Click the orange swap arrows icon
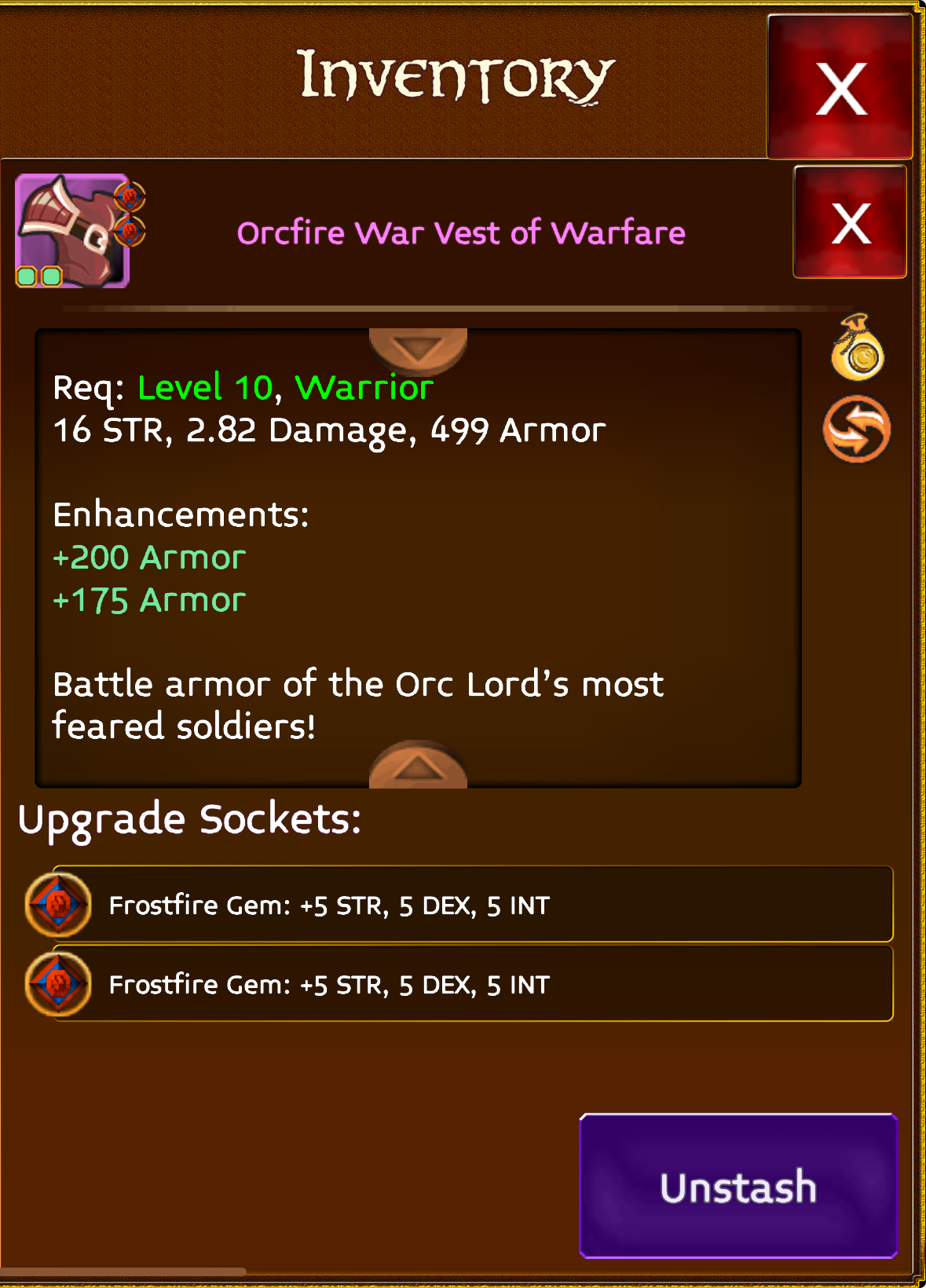The image size is (926, 1288). [857, 430]
